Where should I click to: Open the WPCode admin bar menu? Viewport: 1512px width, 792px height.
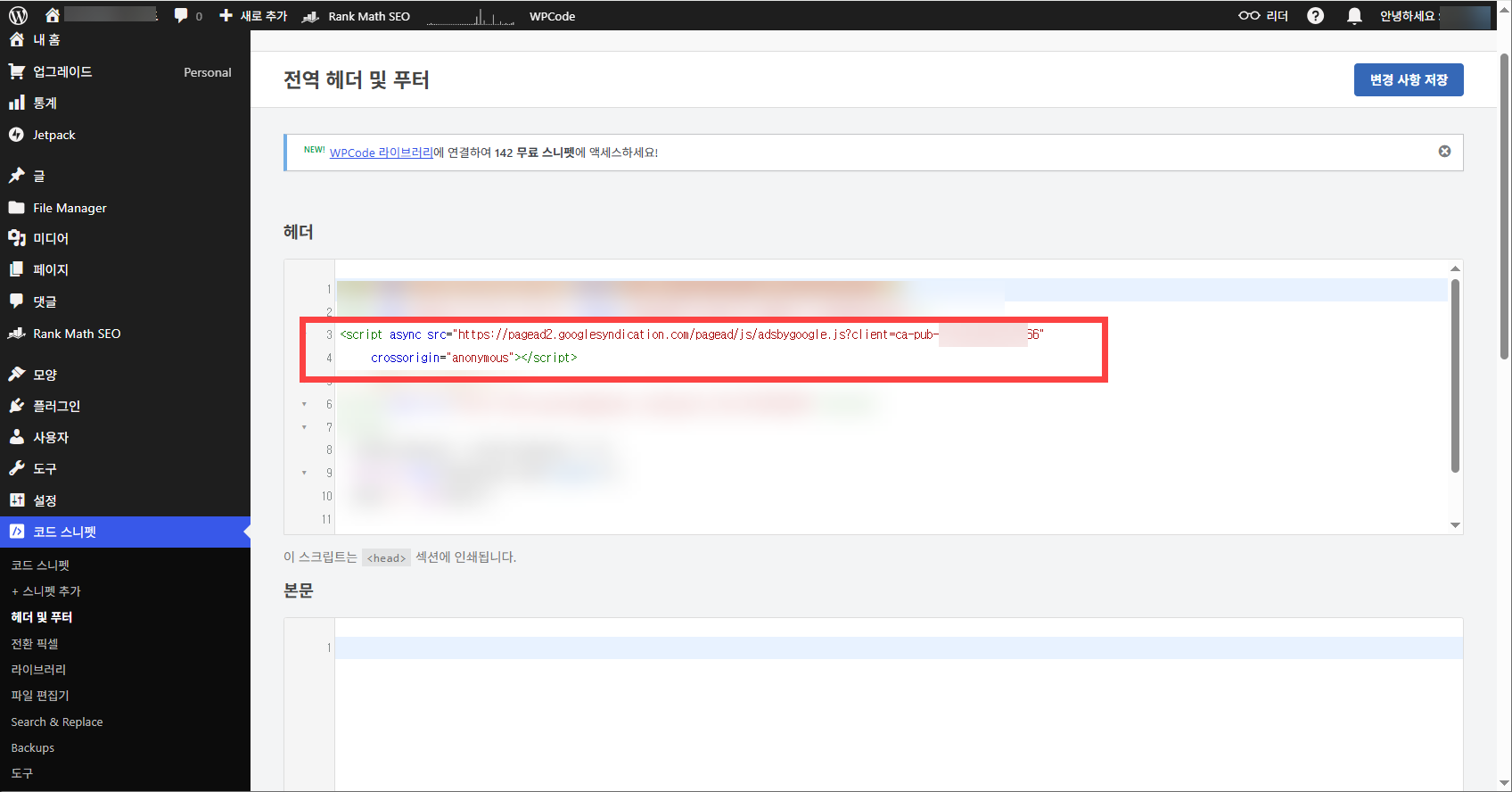(x=552, y=16)
